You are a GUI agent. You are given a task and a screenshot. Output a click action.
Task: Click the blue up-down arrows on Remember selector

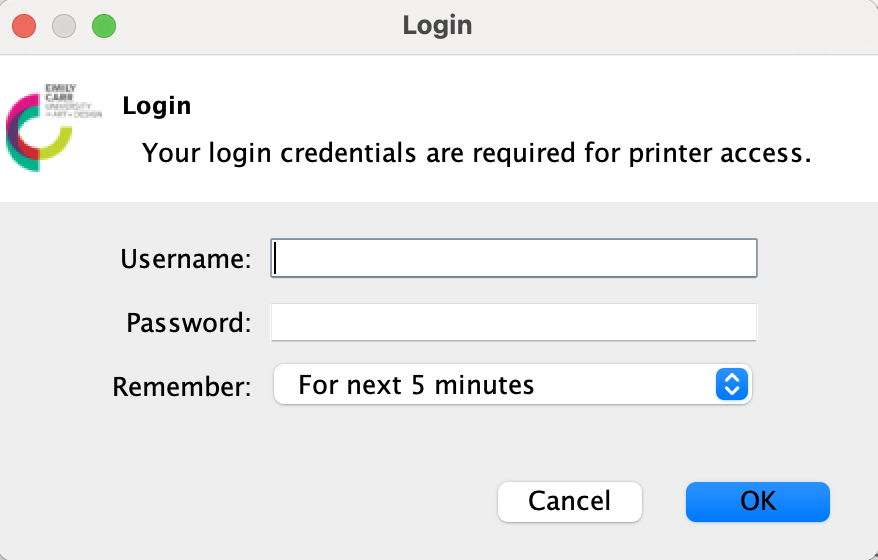732,384
